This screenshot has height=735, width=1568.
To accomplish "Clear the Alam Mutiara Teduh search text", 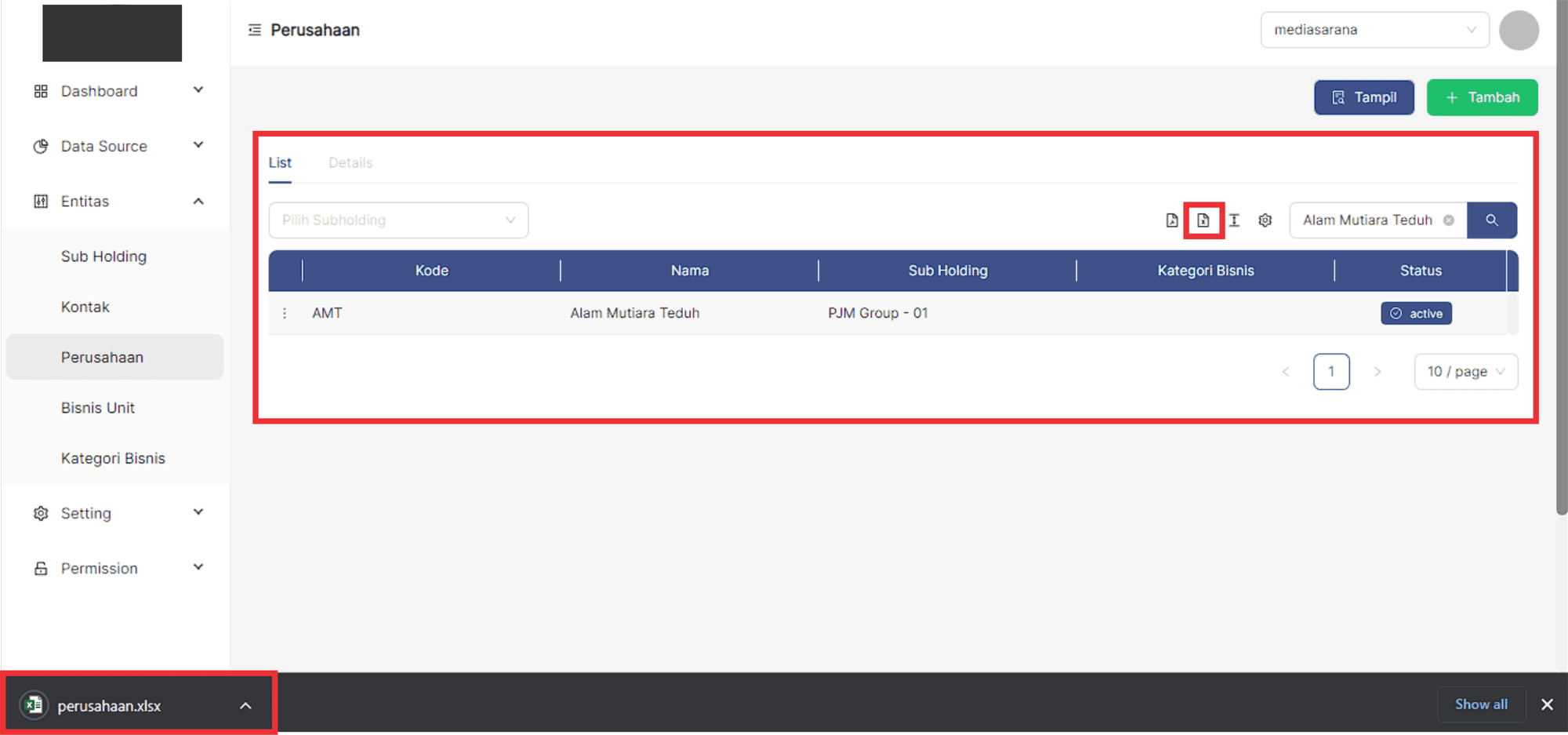I will (x=1449, y=220).
